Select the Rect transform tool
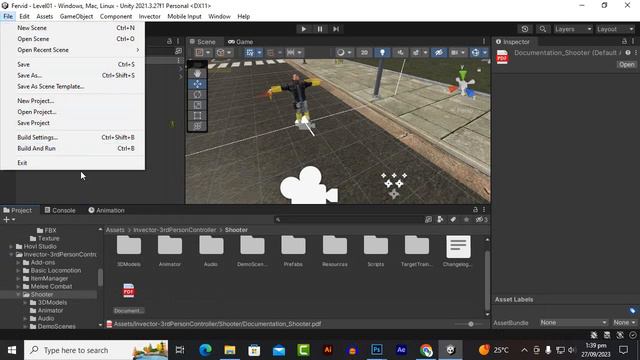Image resolution: width=640 pixels, height=360 pixels. [x=197, y=116]
